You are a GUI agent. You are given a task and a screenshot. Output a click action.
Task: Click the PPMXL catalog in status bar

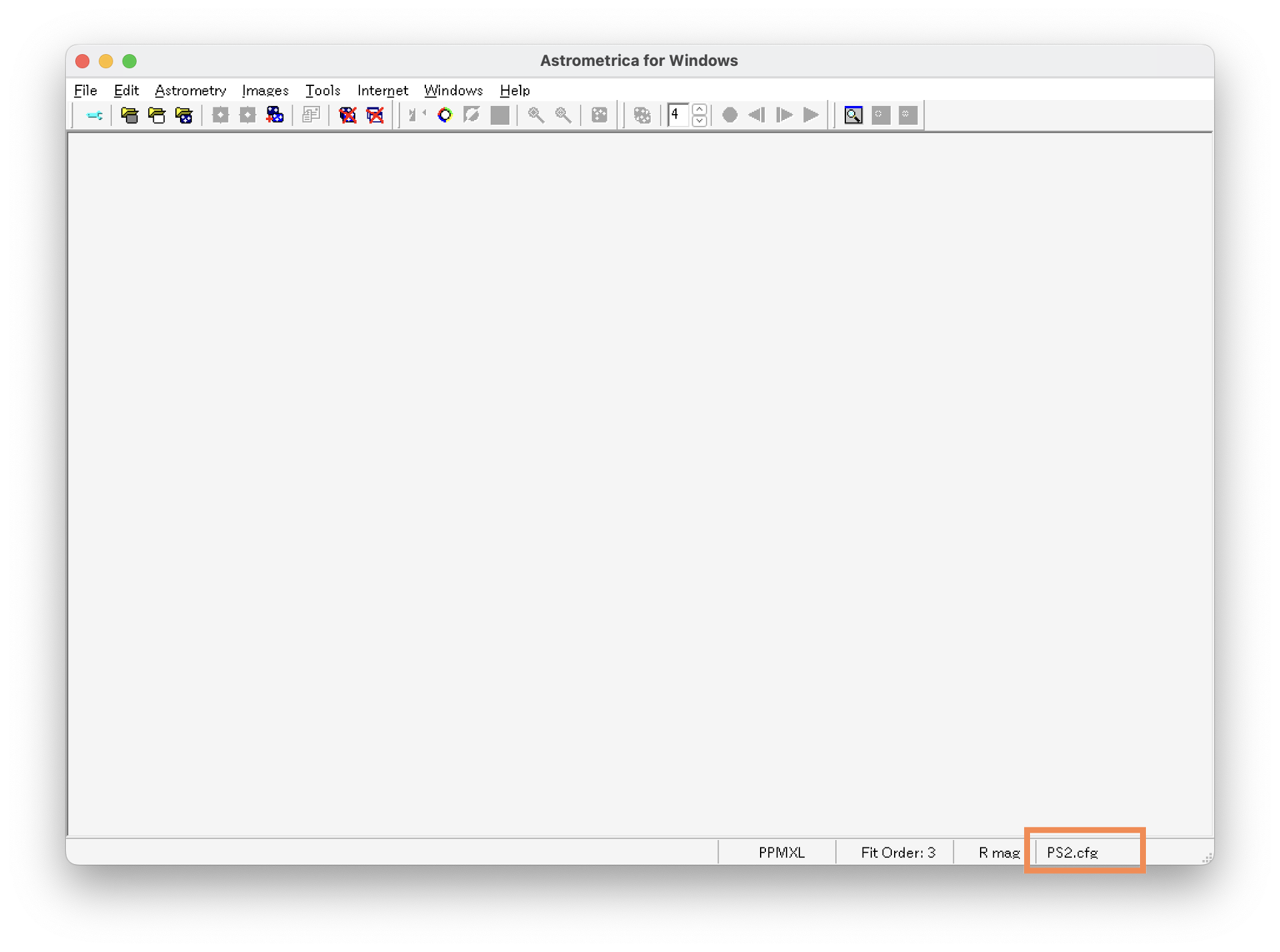click(x=781, y=853)
